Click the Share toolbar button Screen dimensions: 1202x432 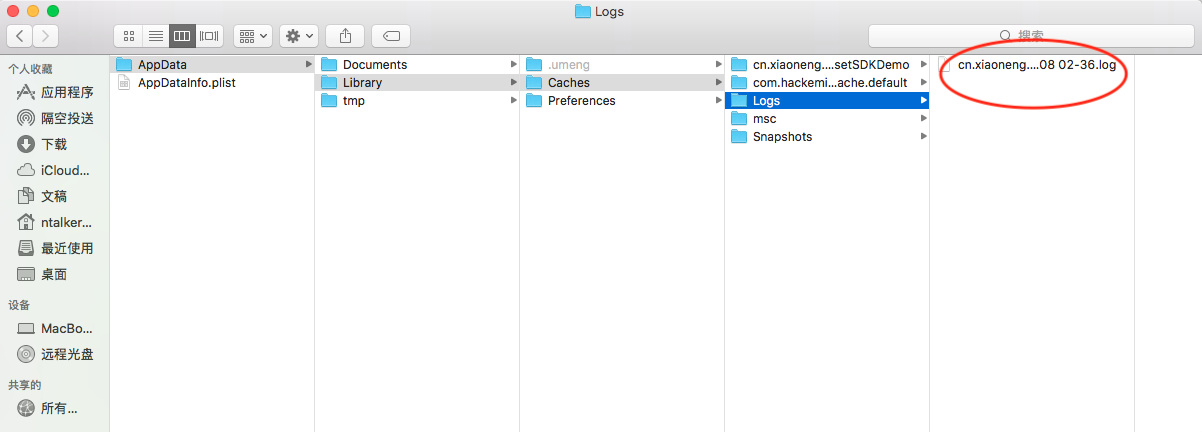pyautogui.click(x=345, y=36)
